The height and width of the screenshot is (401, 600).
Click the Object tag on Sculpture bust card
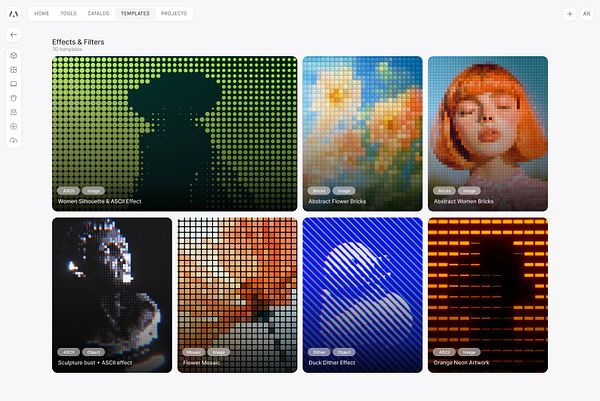[x=93, y=352]
